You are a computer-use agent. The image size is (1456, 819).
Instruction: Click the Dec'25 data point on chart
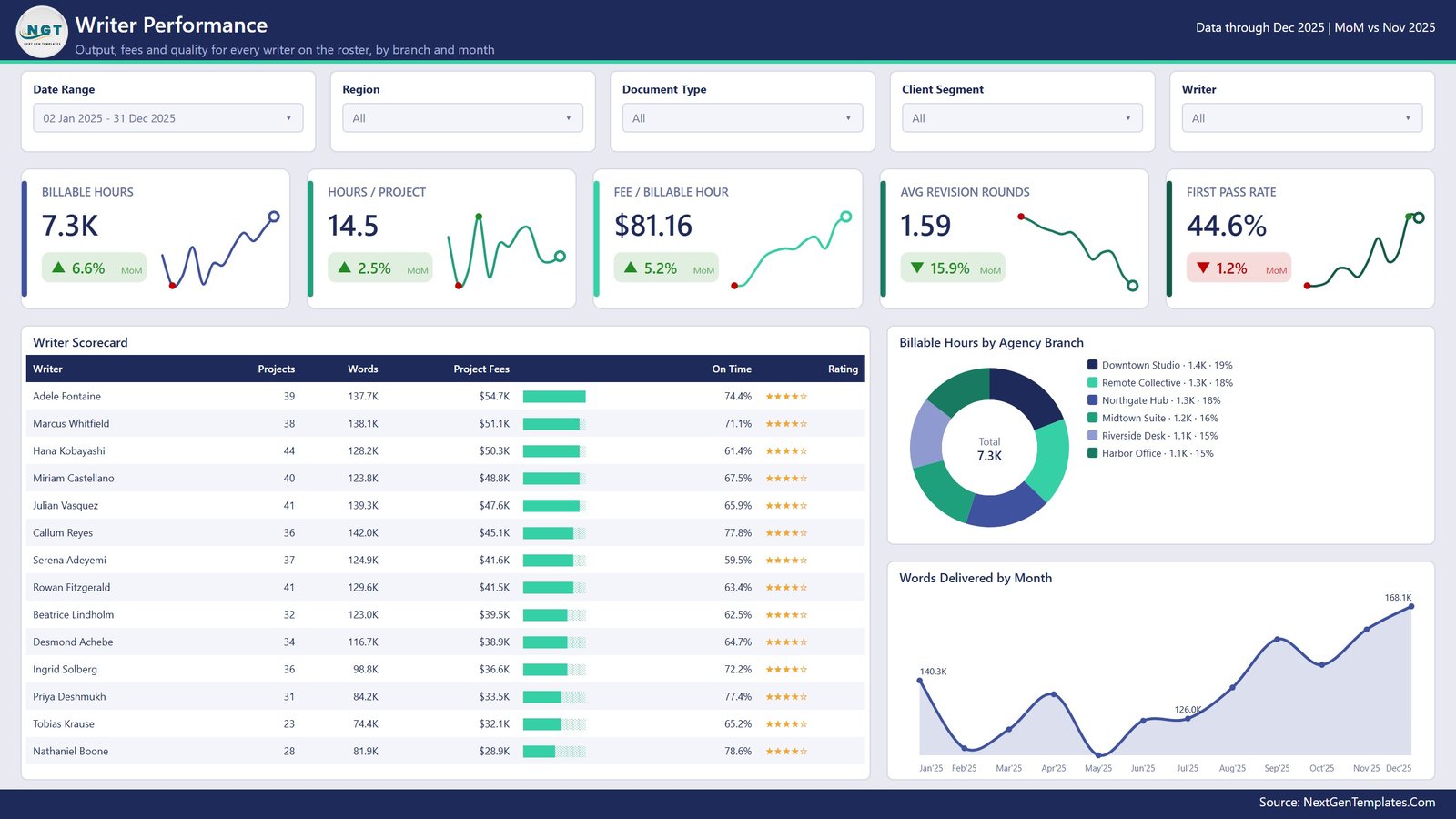[x=1411, y=606]
